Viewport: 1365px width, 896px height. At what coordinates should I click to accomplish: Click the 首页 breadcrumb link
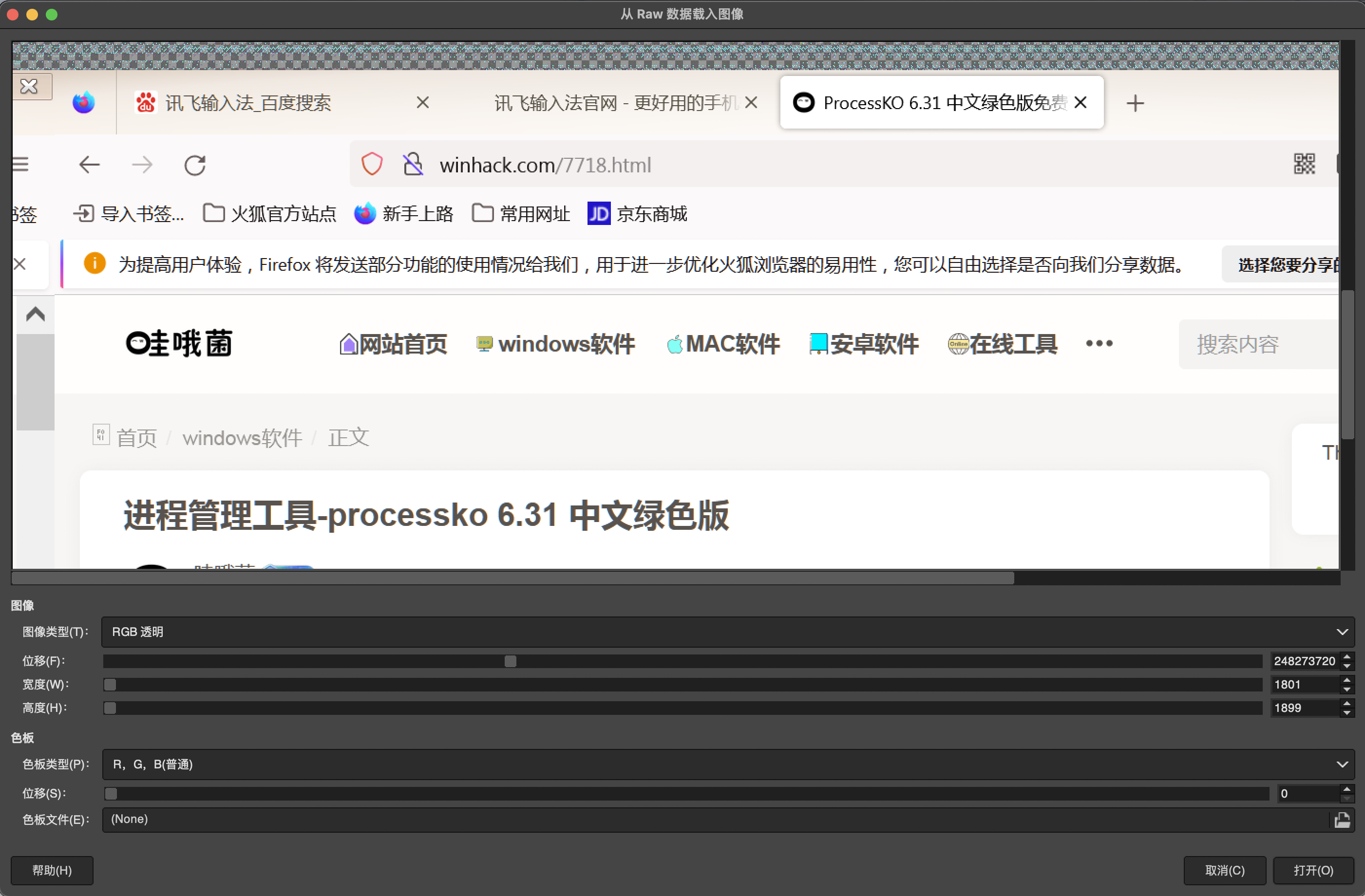pos(136,437)
